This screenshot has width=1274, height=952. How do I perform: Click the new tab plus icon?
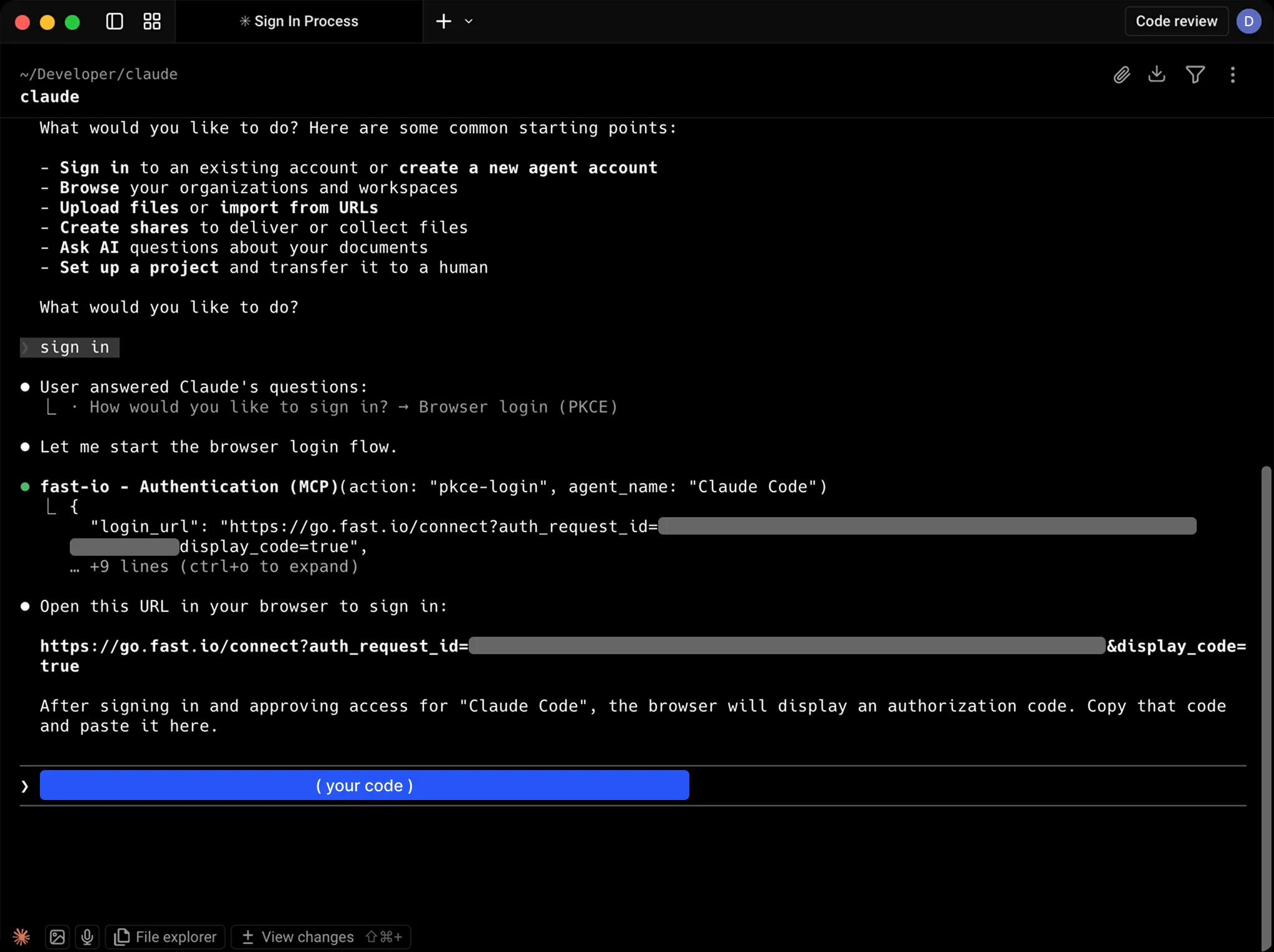(443, 21)
